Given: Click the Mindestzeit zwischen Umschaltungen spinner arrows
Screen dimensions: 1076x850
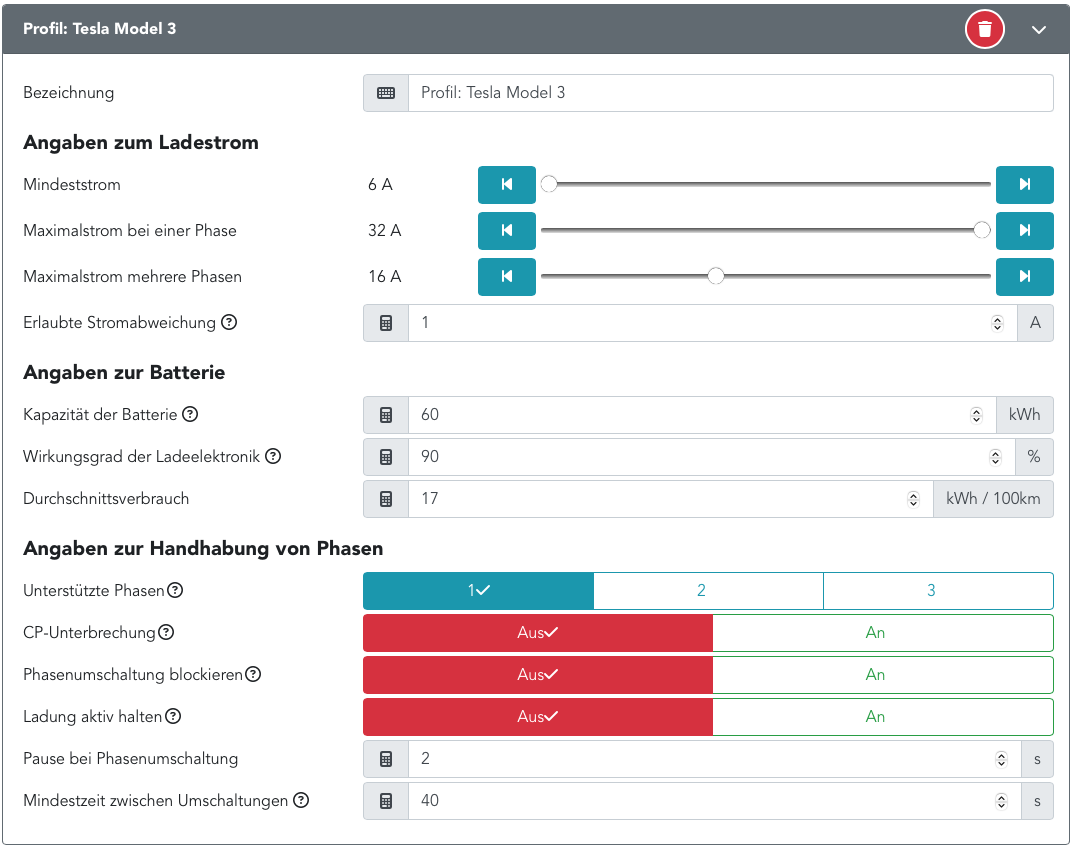Looking at the screenshot, I should (x=1001, y=801).
